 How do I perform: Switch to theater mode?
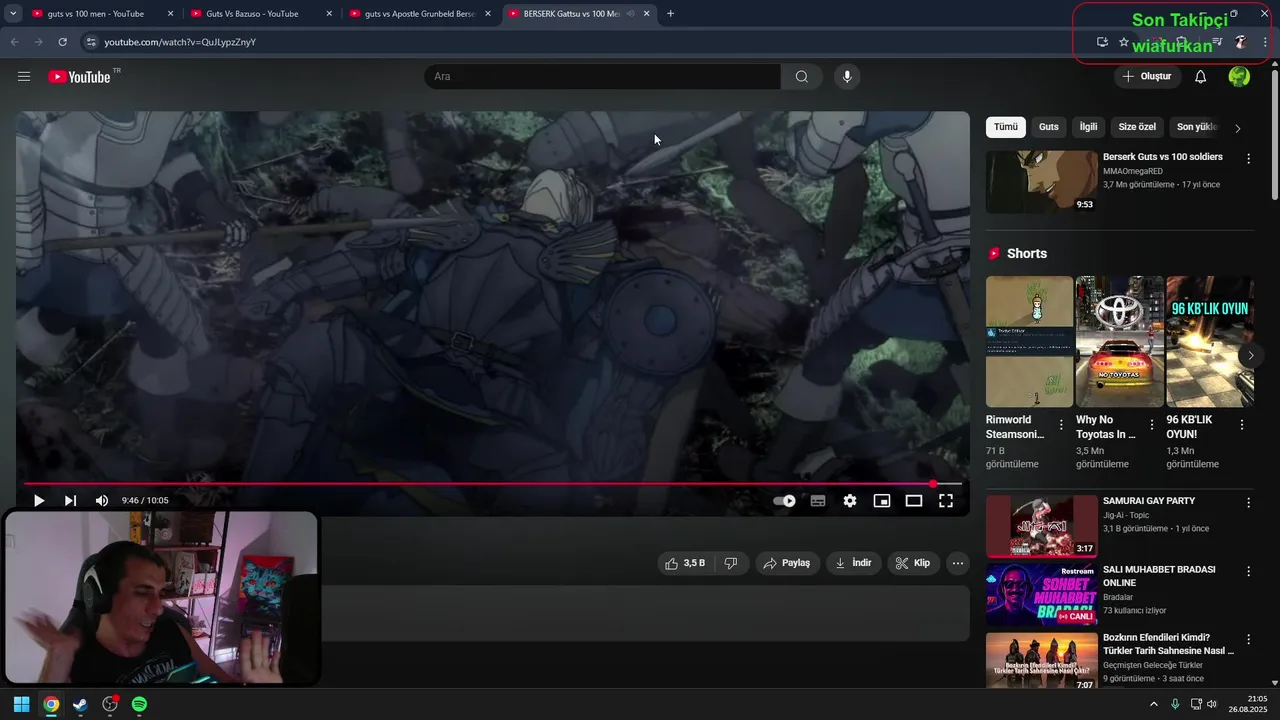tap(914, 501)
